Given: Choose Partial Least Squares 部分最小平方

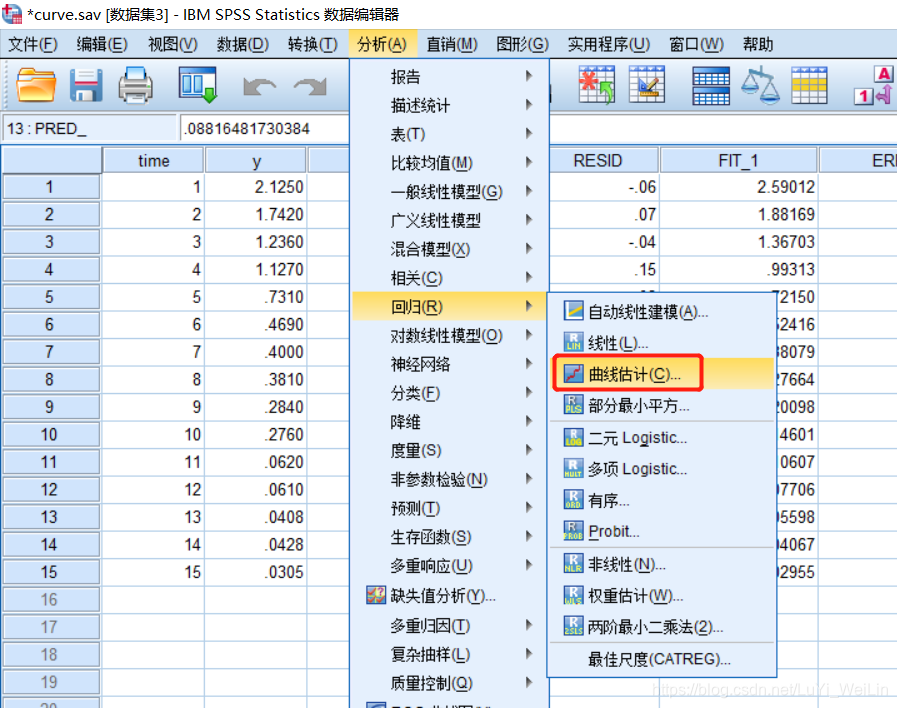Looking at the screenshot, I should 662,405.
